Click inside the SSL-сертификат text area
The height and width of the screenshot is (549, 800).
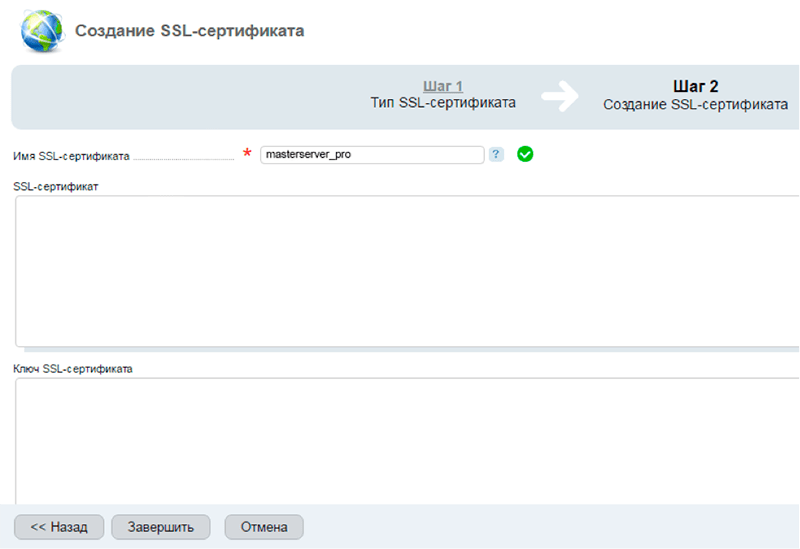tap(405, 270)
